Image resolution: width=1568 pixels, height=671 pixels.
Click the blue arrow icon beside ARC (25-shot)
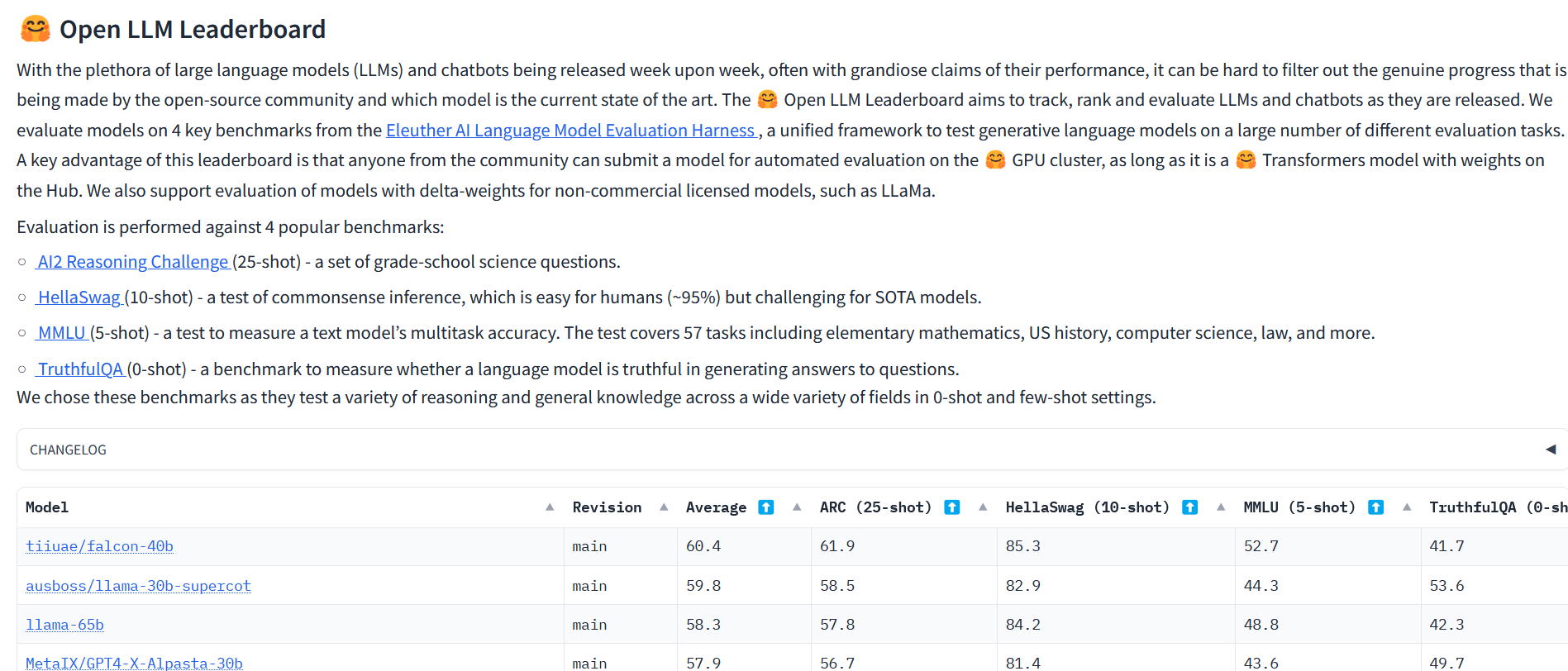[x=952, y=507]
